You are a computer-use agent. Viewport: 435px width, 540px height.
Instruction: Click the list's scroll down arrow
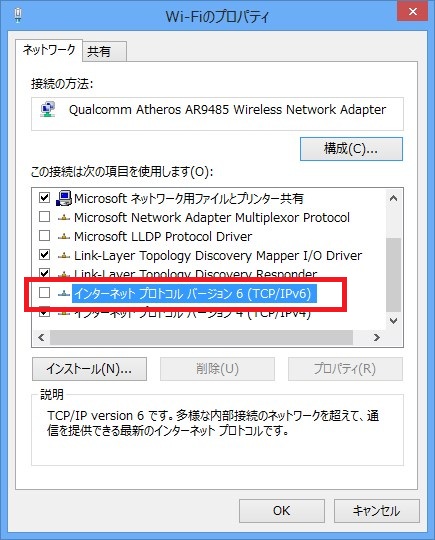[393, 321]
